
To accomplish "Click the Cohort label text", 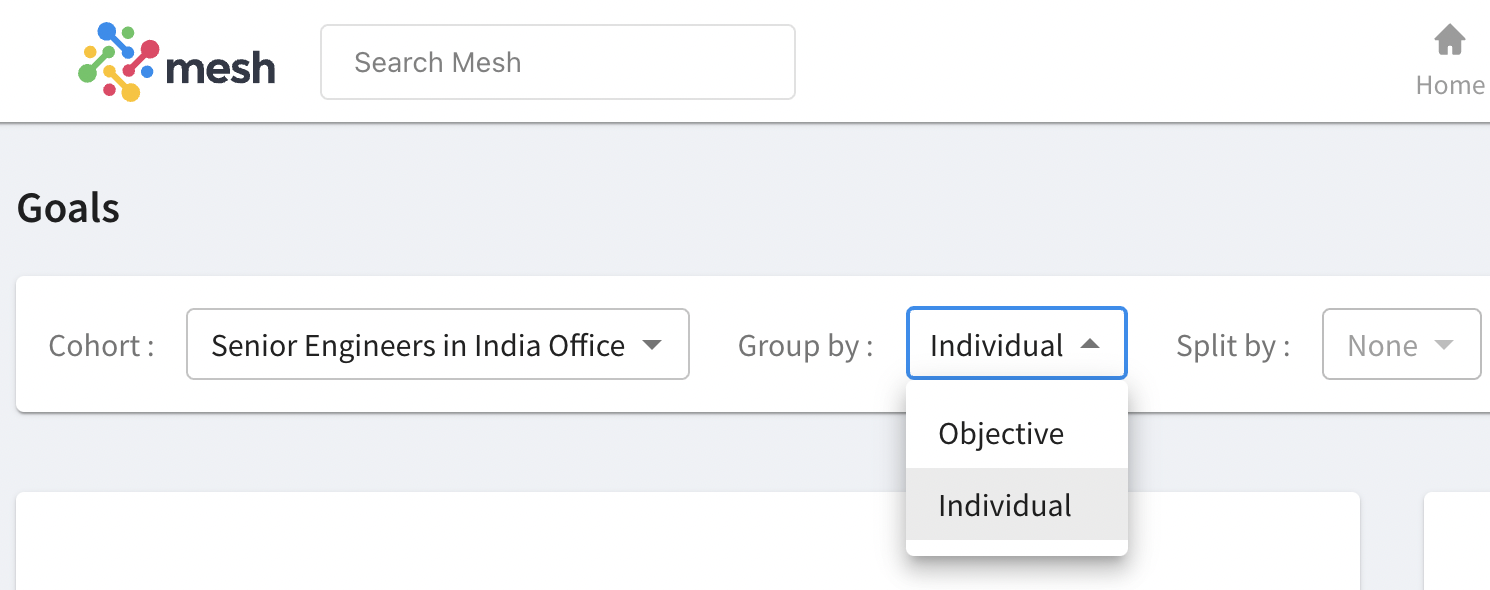I will 101,346.
